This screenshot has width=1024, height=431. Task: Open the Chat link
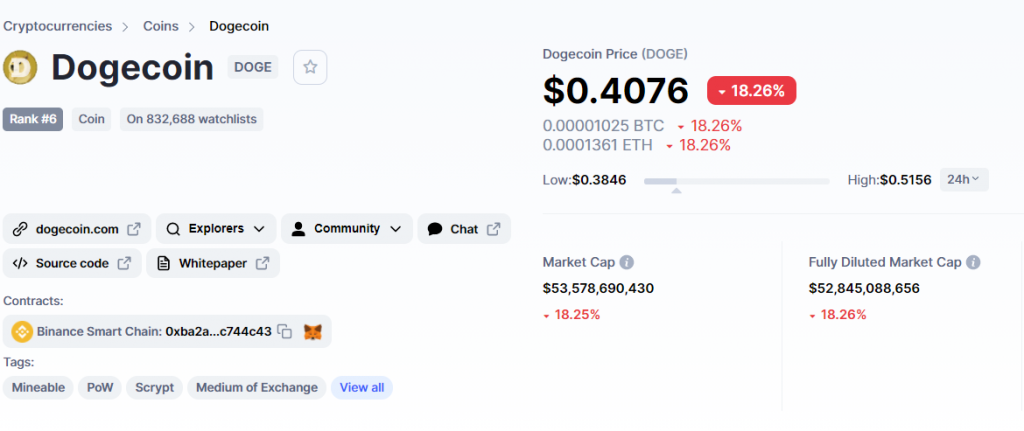tap(464, 229)
